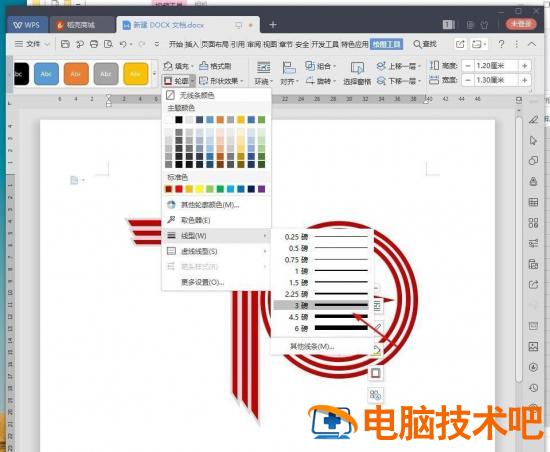
Task: Open the 稻壳商城 tab
Action: 81,25
